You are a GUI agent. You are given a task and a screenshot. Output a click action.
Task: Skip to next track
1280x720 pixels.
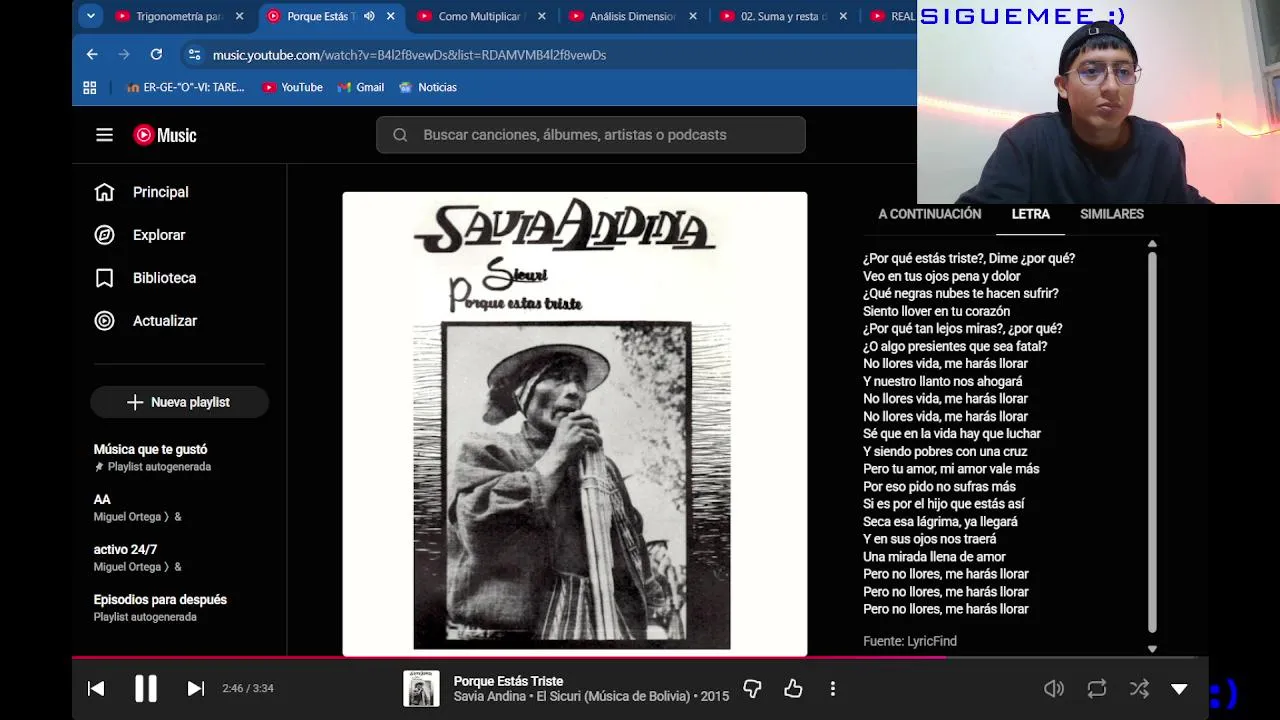196,688
